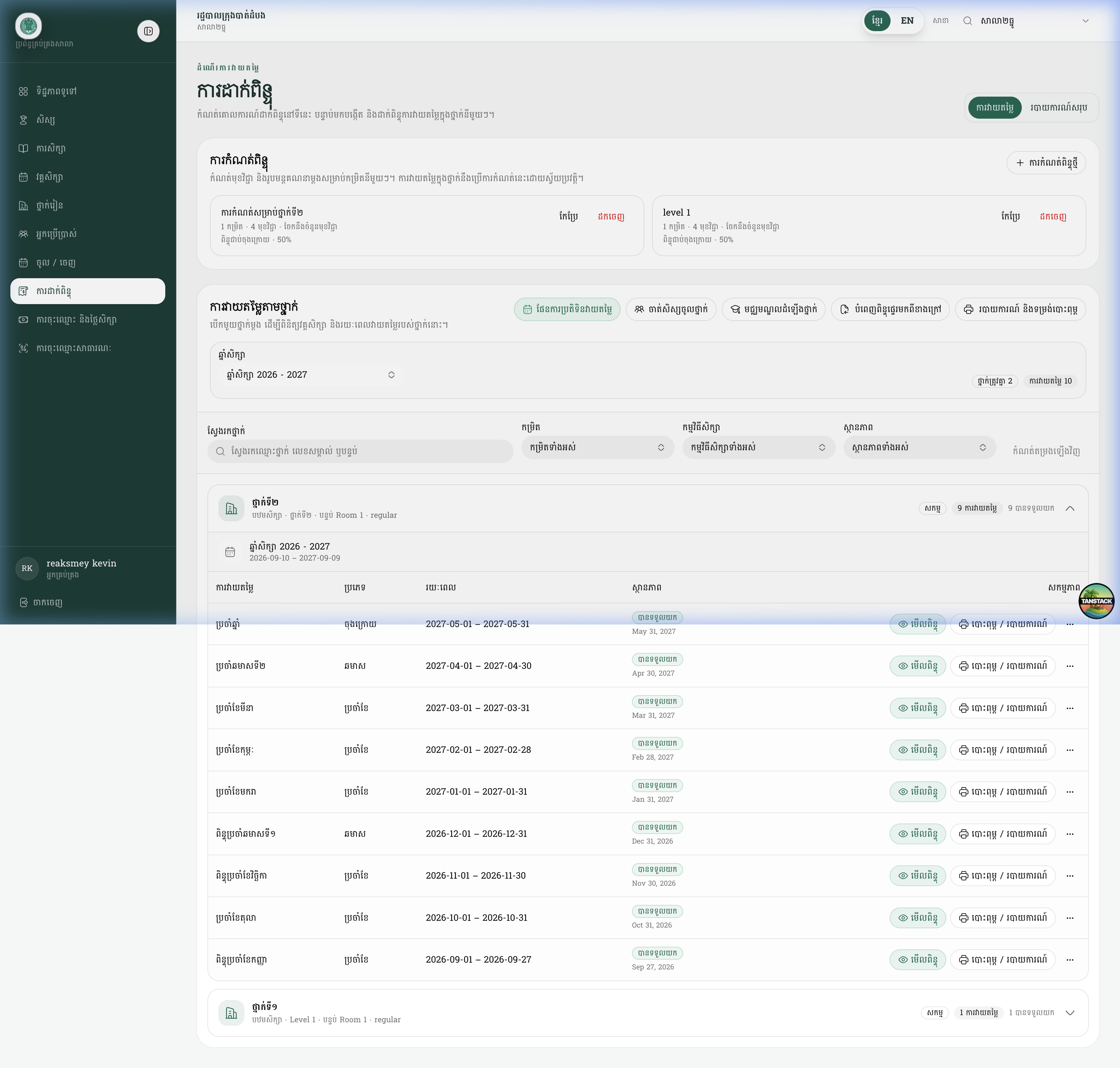1120x1068 pixels.
Task: Click បោះពុម្ព / របាយការណ៍ for 2027-04-01 row
Action: click(x=1003, y=666)
